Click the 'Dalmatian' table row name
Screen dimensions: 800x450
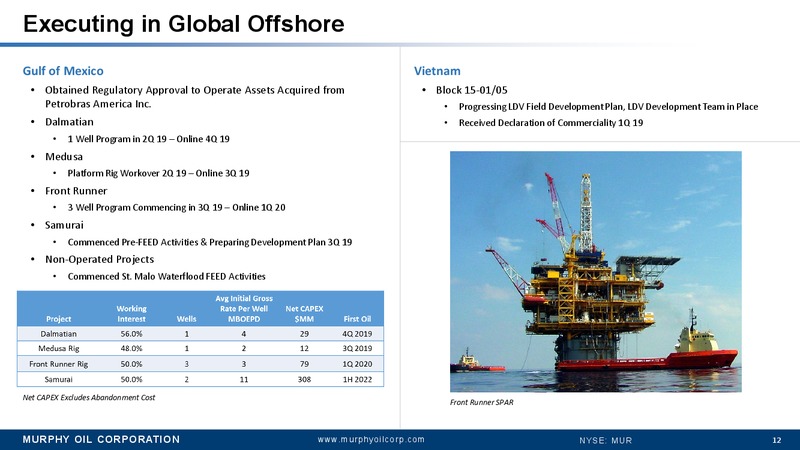point(59,334)
